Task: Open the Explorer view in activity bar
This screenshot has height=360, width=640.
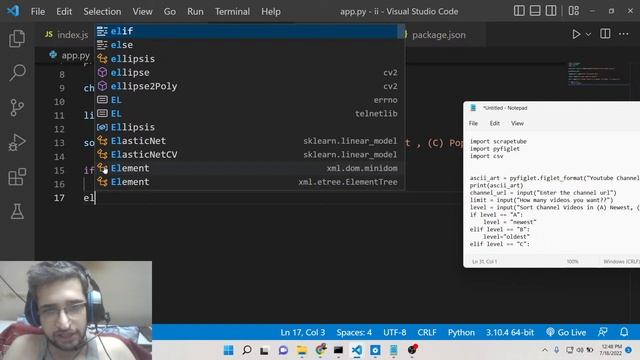Action: coord(17,38)
